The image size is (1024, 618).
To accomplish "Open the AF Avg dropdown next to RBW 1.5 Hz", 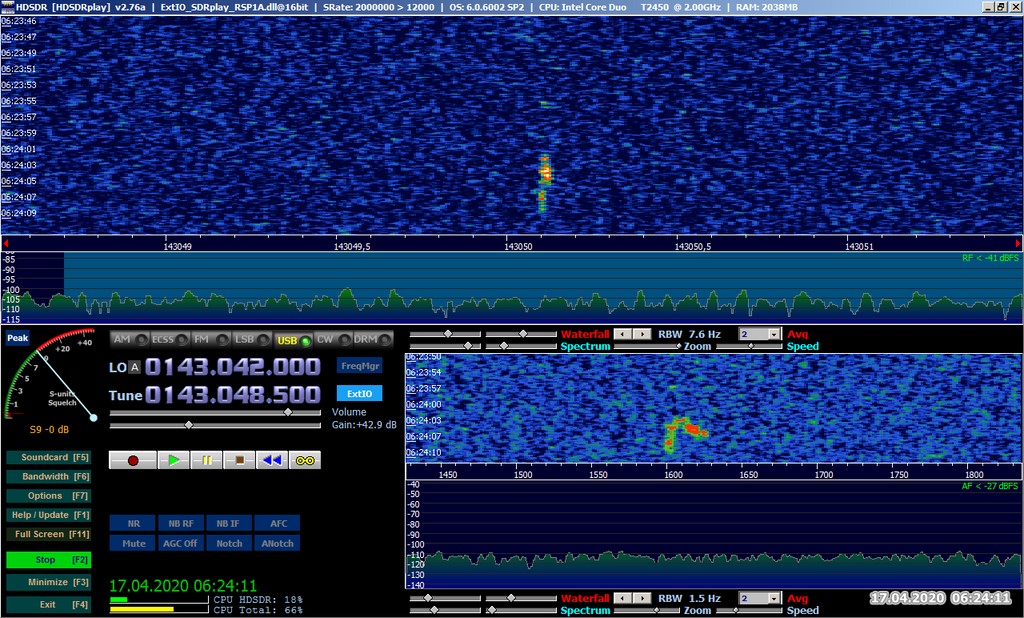I will pos(774,598).
